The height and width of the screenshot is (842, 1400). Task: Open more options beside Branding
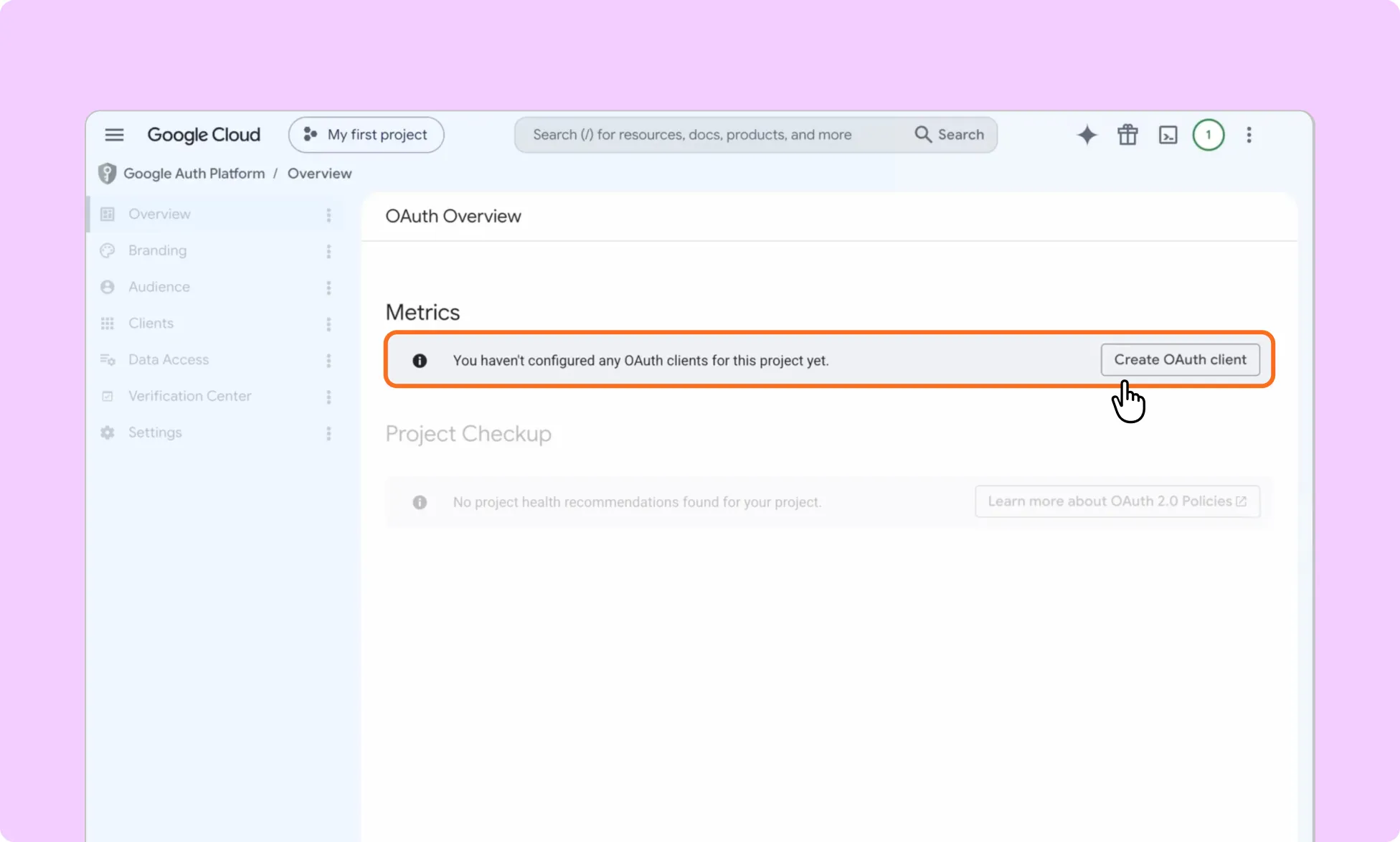(x=328, y=251)
